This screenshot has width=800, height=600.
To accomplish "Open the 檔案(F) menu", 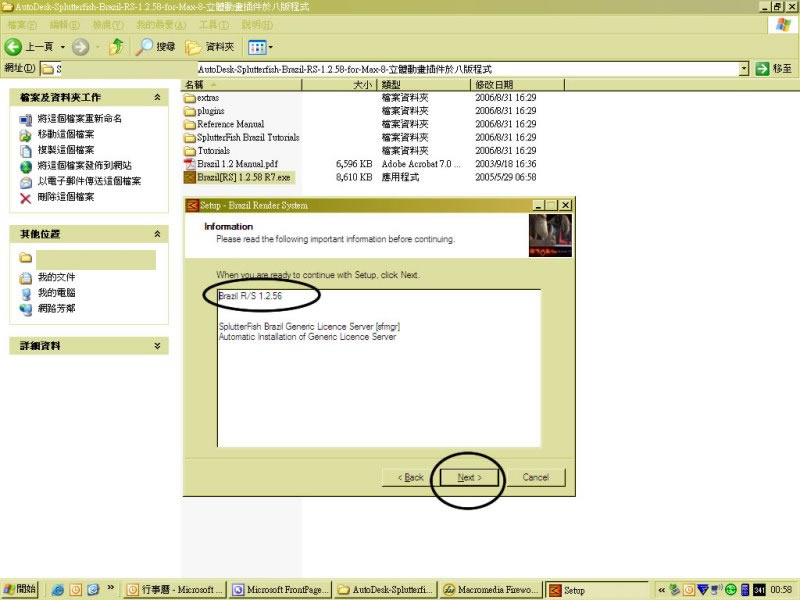I will click(22, 24).
